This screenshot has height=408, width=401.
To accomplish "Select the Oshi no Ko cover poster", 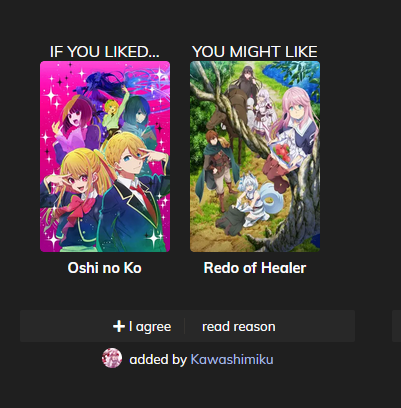I will pyautogui.click(x=105, y=156).
